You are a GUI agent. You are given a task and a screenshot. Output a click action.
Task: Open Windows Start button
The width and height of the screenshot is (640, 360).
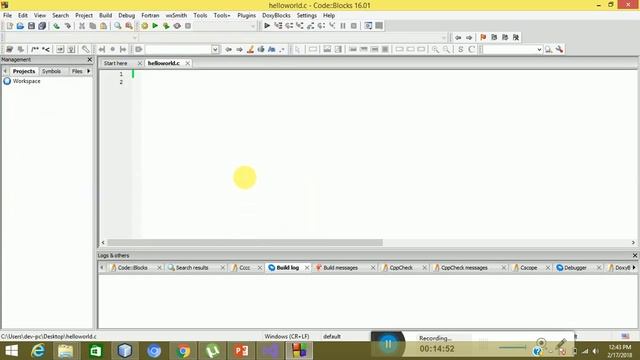click(x=11, y=351)
